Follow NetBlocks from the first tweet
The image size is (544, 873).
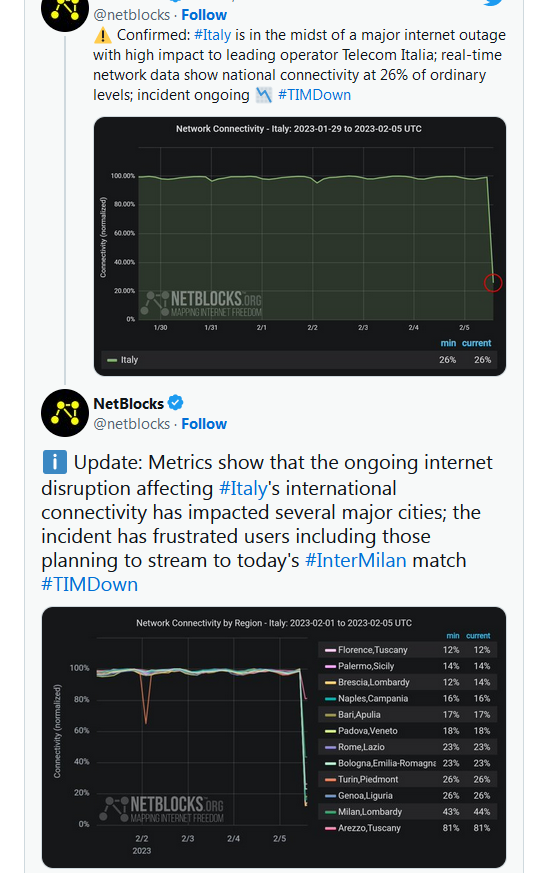pos(204,15)
